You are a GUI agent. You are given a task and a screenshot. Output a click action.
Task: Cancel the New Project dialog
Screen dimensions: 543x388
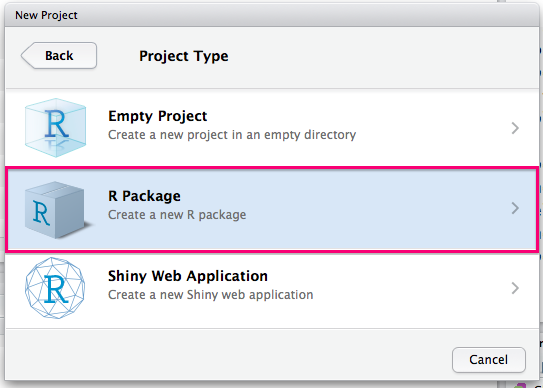pos(489,360)
